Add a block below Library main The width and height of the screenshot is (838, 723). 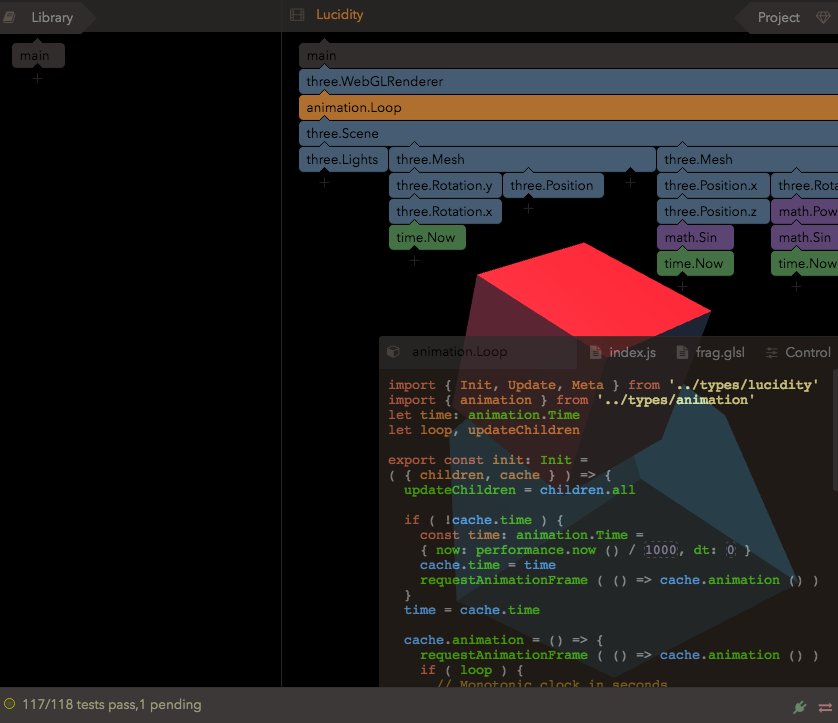pyautogui.click(x=37, y=79)
